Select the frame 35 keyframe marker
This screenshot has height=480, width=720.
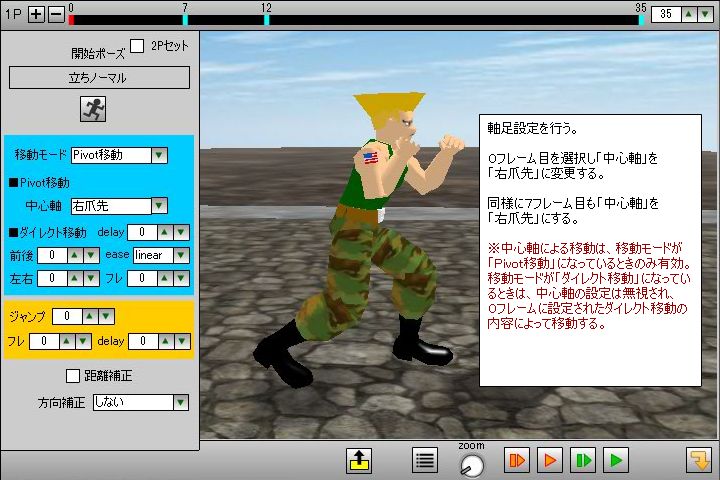click(641, 20)
